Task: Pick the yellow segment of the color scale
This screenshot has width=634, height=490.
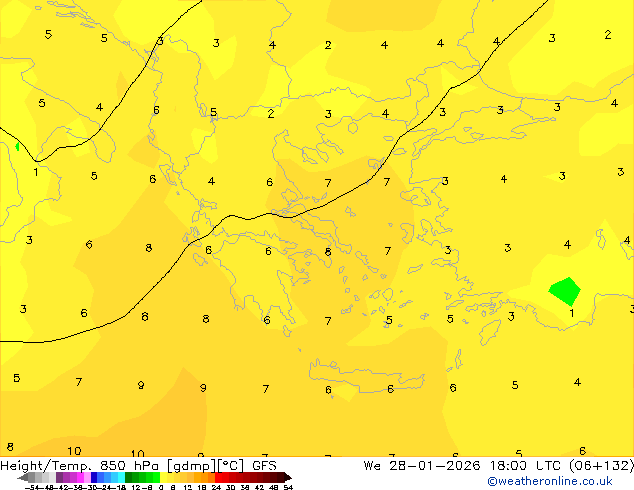Action: (168, 477)
